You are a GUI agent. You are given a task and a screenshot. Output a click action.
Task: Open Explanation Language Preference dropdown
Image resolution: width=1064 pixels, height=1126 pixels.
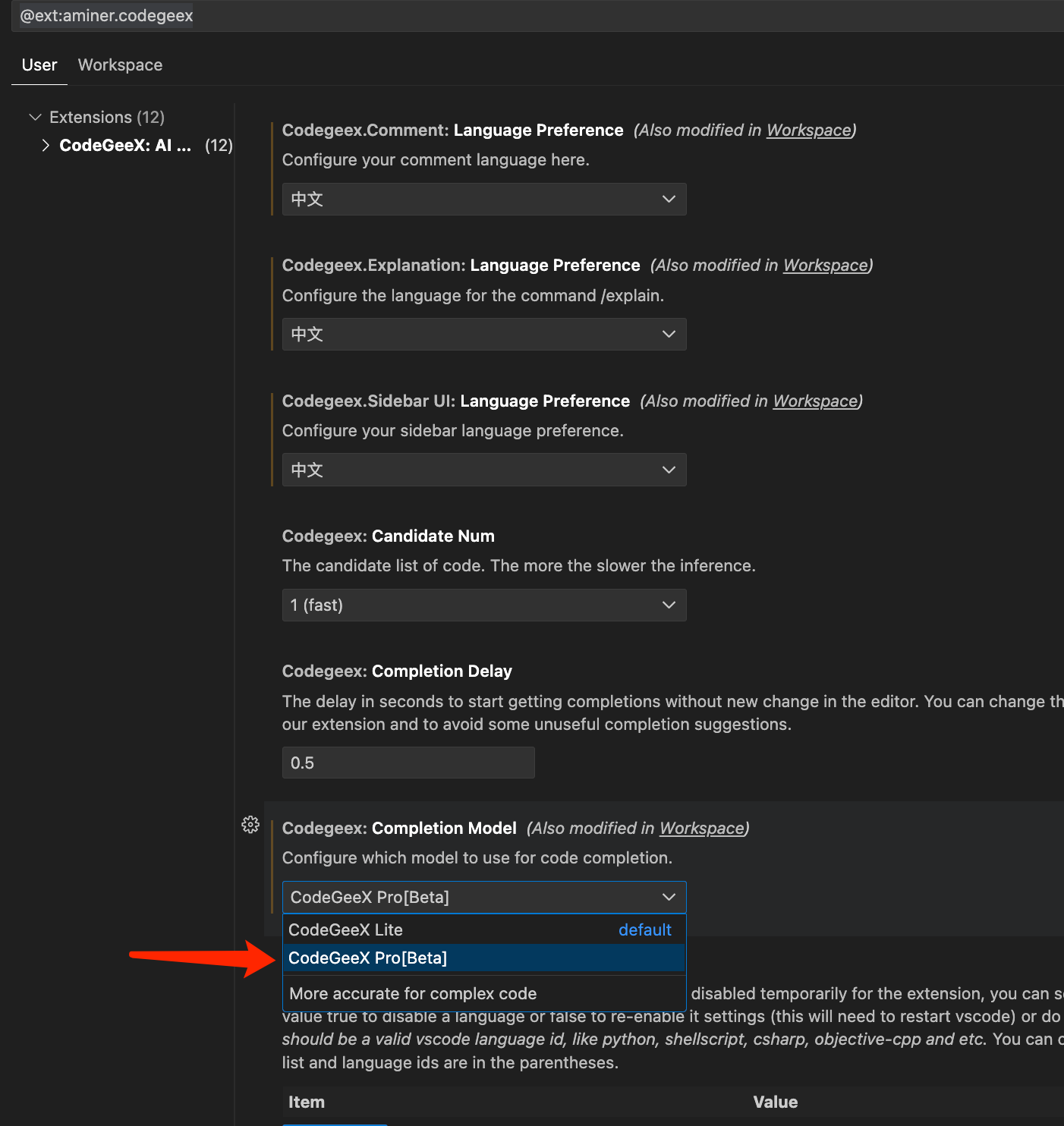pos(484,334)
